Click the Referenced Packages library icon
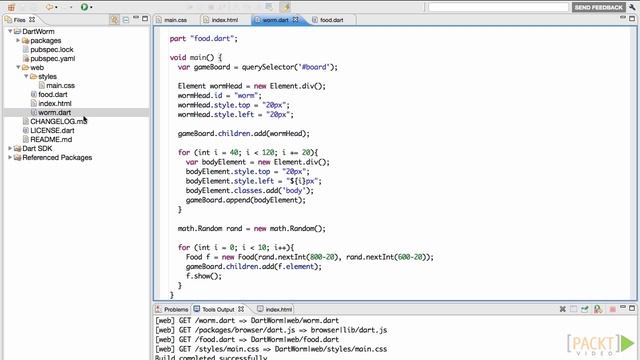The width and height of the screenshot is (640, 360). click(17, 157)
